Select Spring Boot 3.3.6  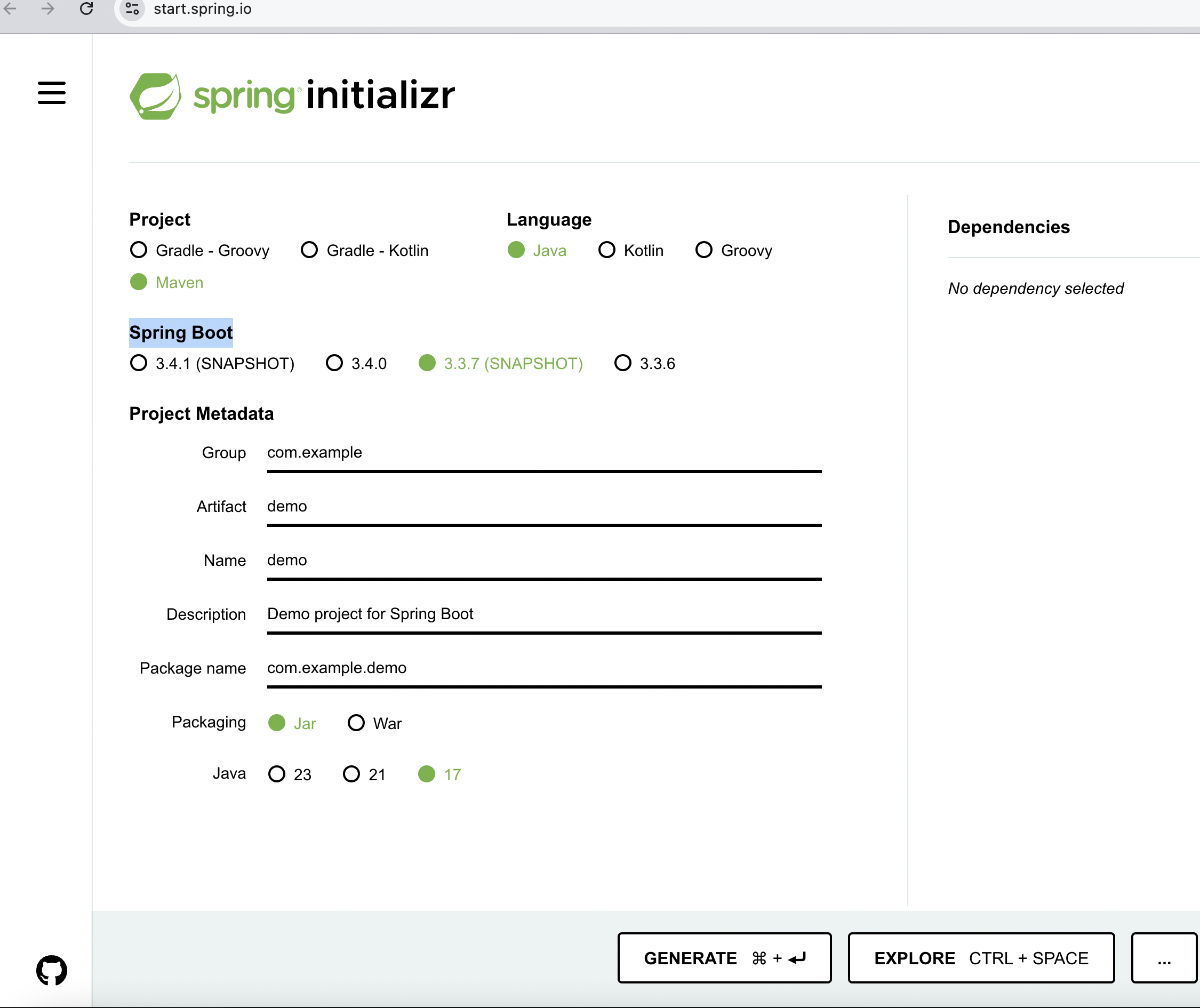point(645,363)
